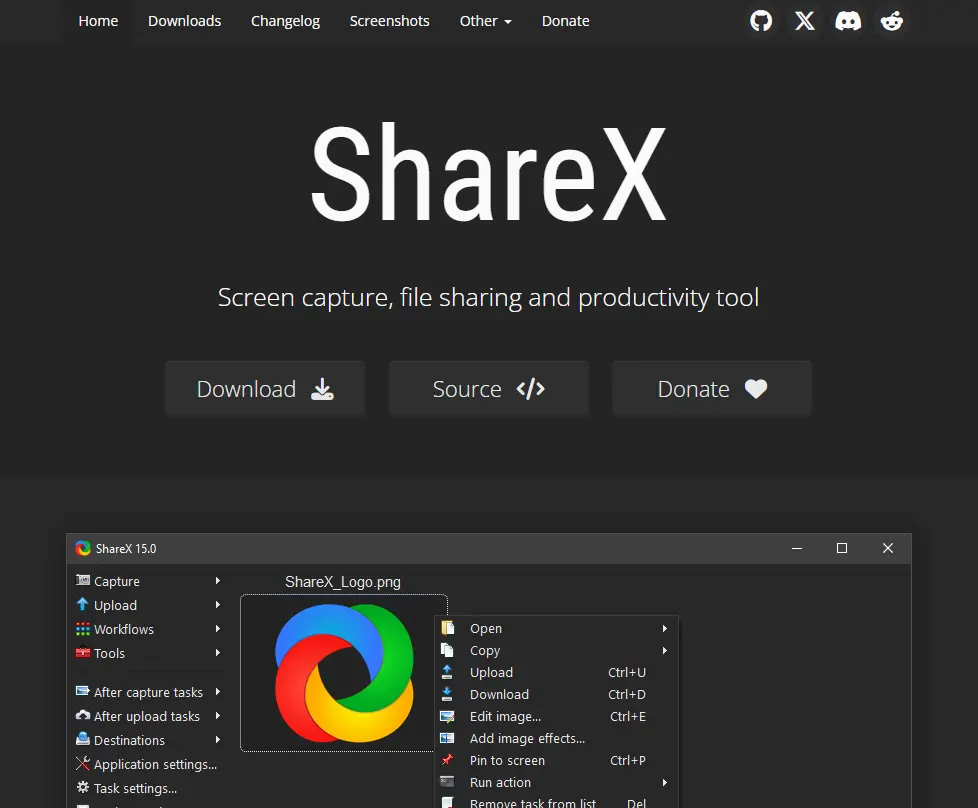The image size is (978, 808).
Task: Click the Source button
Action: pos(488,389)
